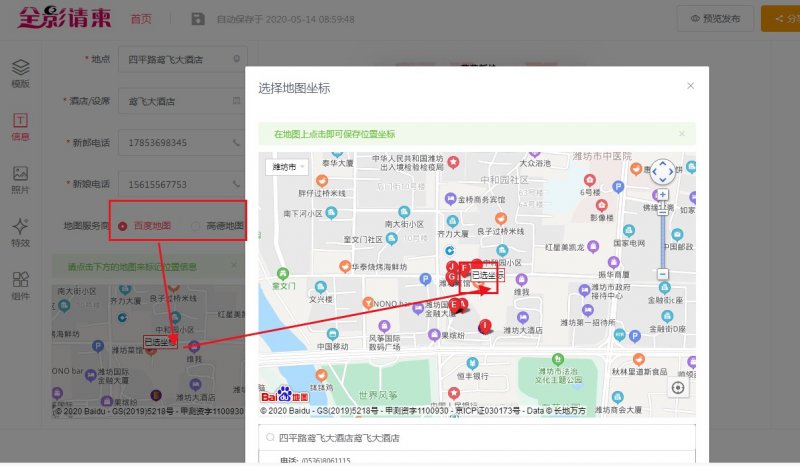Click the 国家电网 map icon
The width and height of the screenshot is (800, 466).
click(x=629, y=231)
